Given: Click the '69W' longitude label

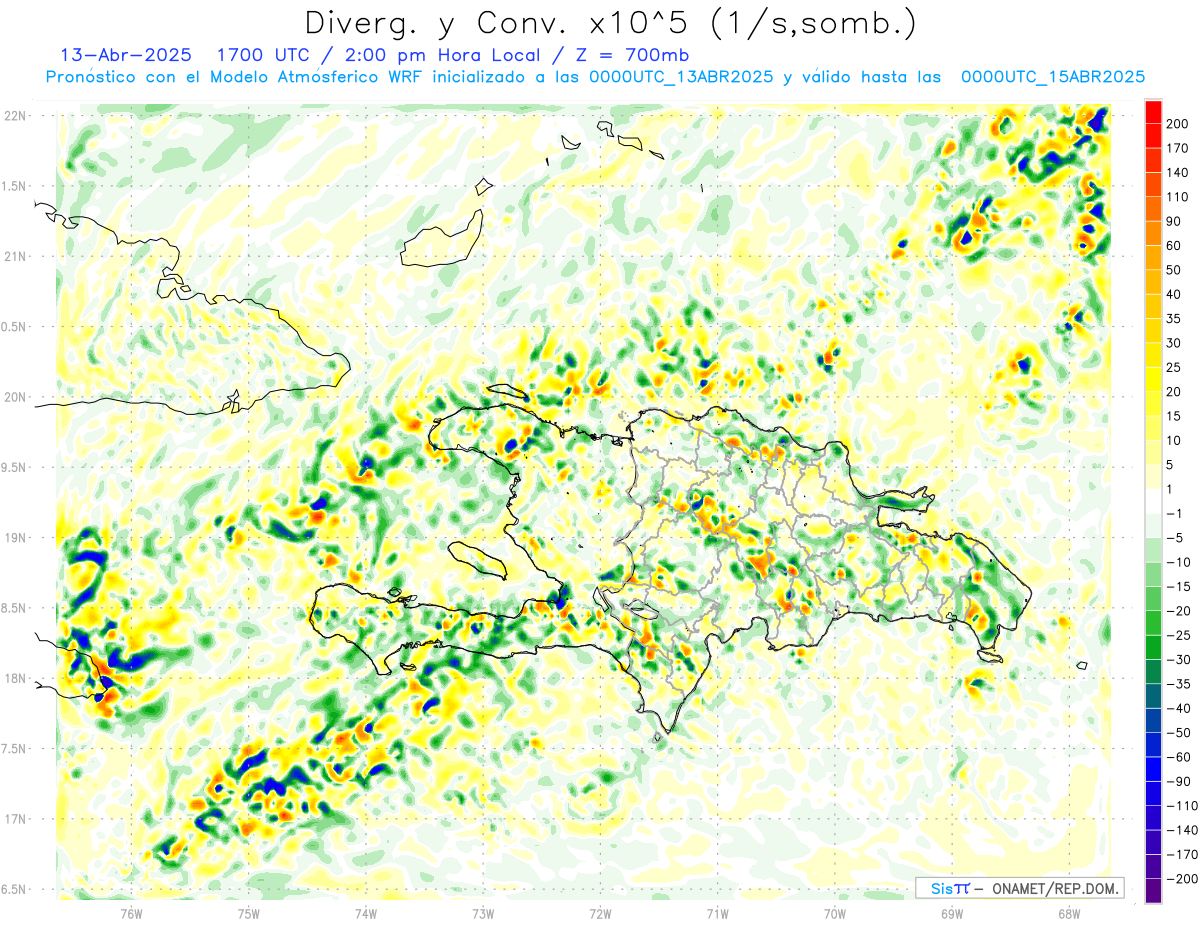Looking at the screenshot, I should (x=952, y=913).
